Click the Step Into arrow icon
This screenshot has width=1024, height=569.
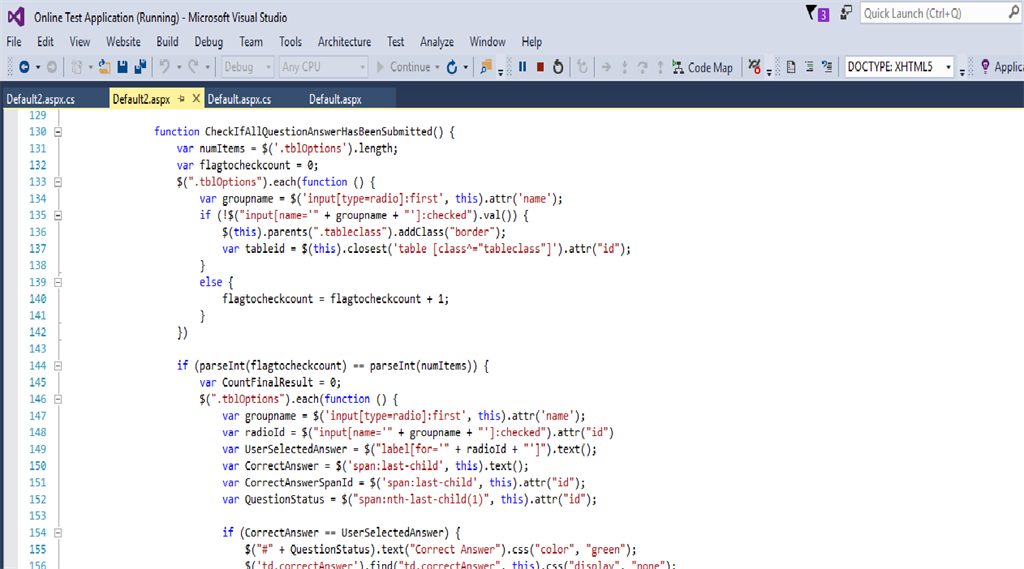click(624, 67)
